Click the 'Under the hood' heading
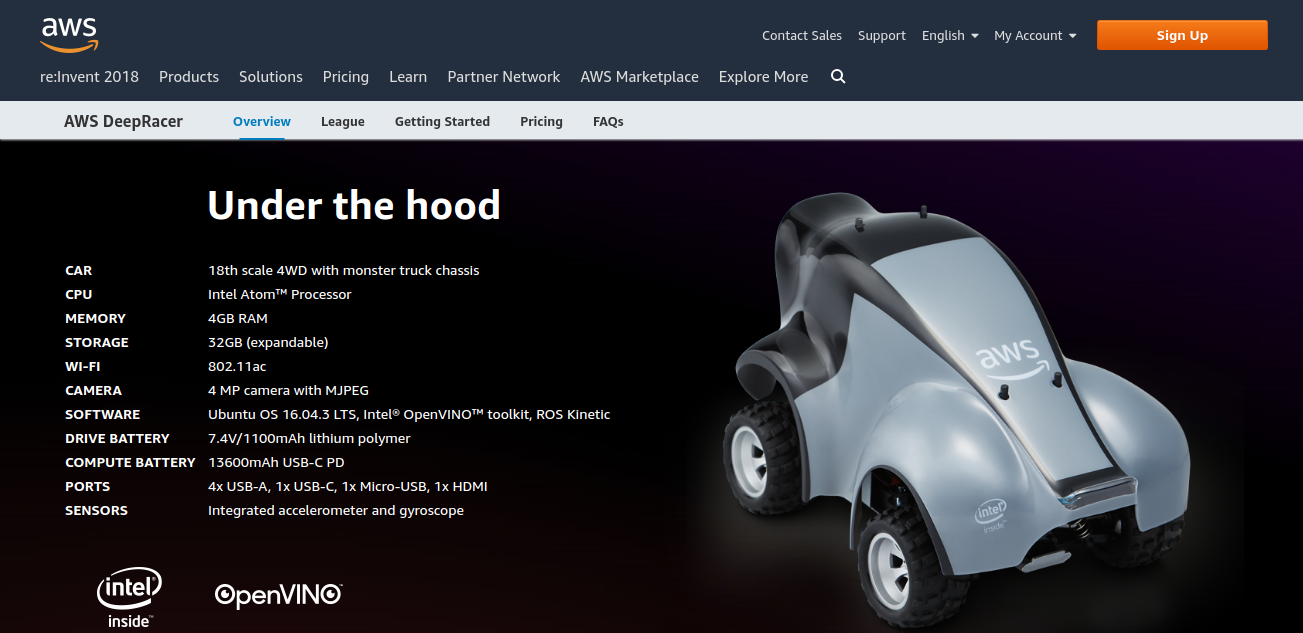This screenshot has width=1303, height=633. [x=354, y=205]
